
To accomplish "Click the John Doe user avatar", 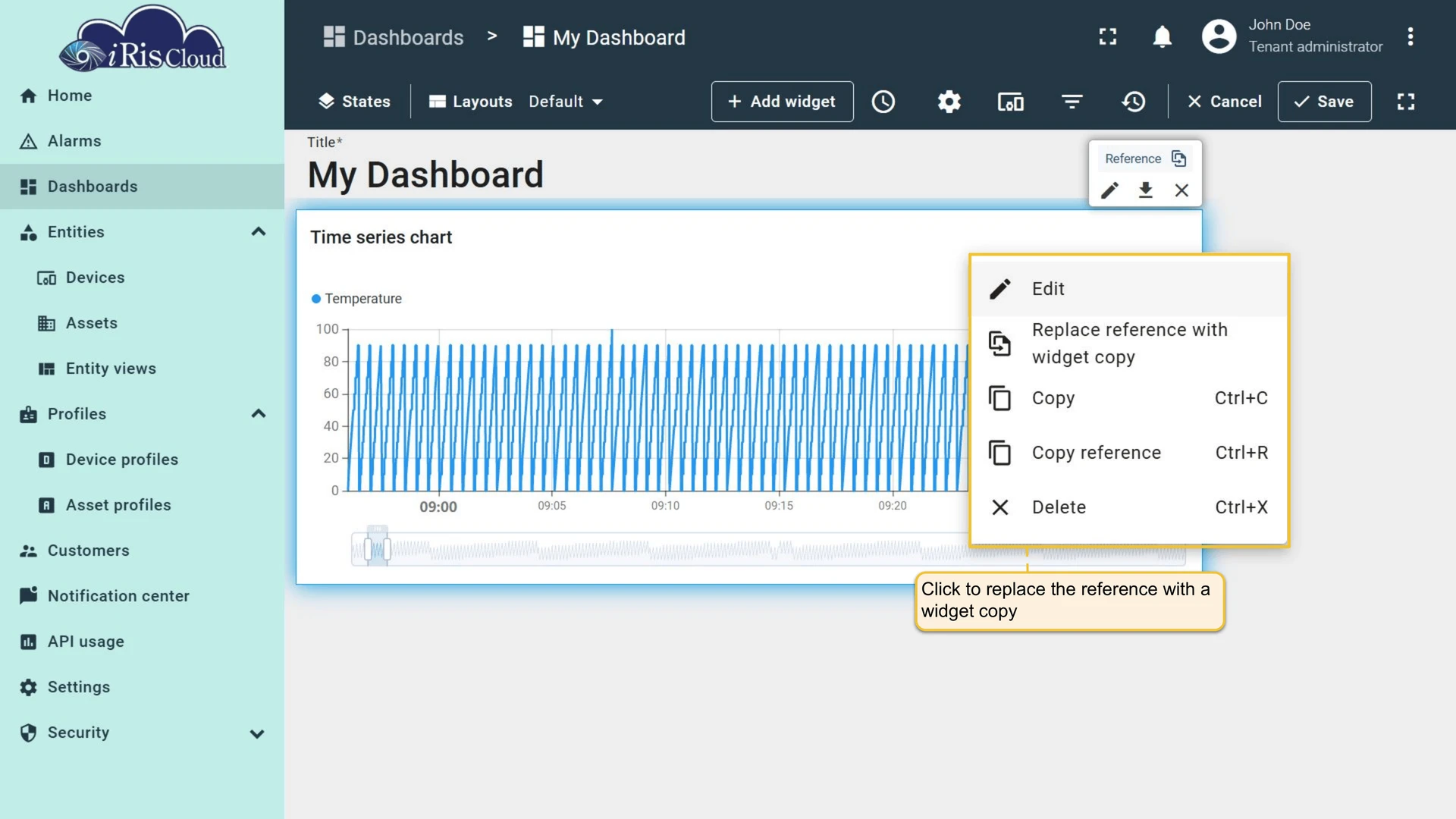I will point(1219,36).
